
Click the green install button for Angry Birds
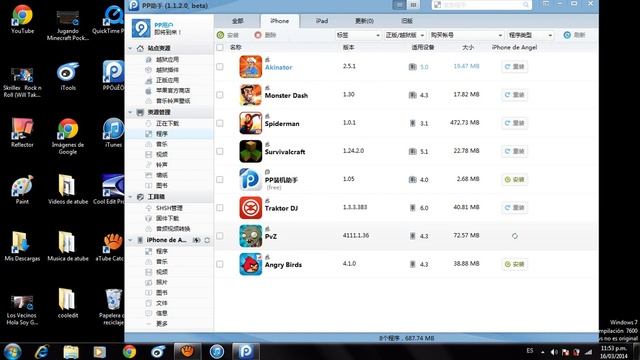tap(514, 264)
